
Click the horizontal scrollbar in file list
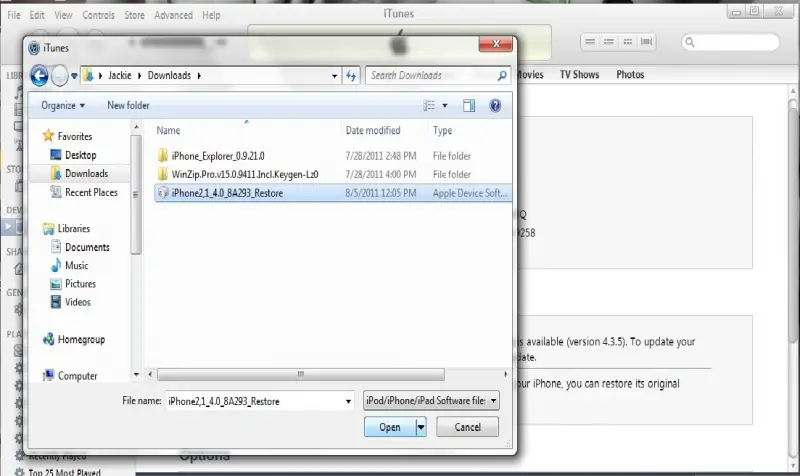coord(301,374)
